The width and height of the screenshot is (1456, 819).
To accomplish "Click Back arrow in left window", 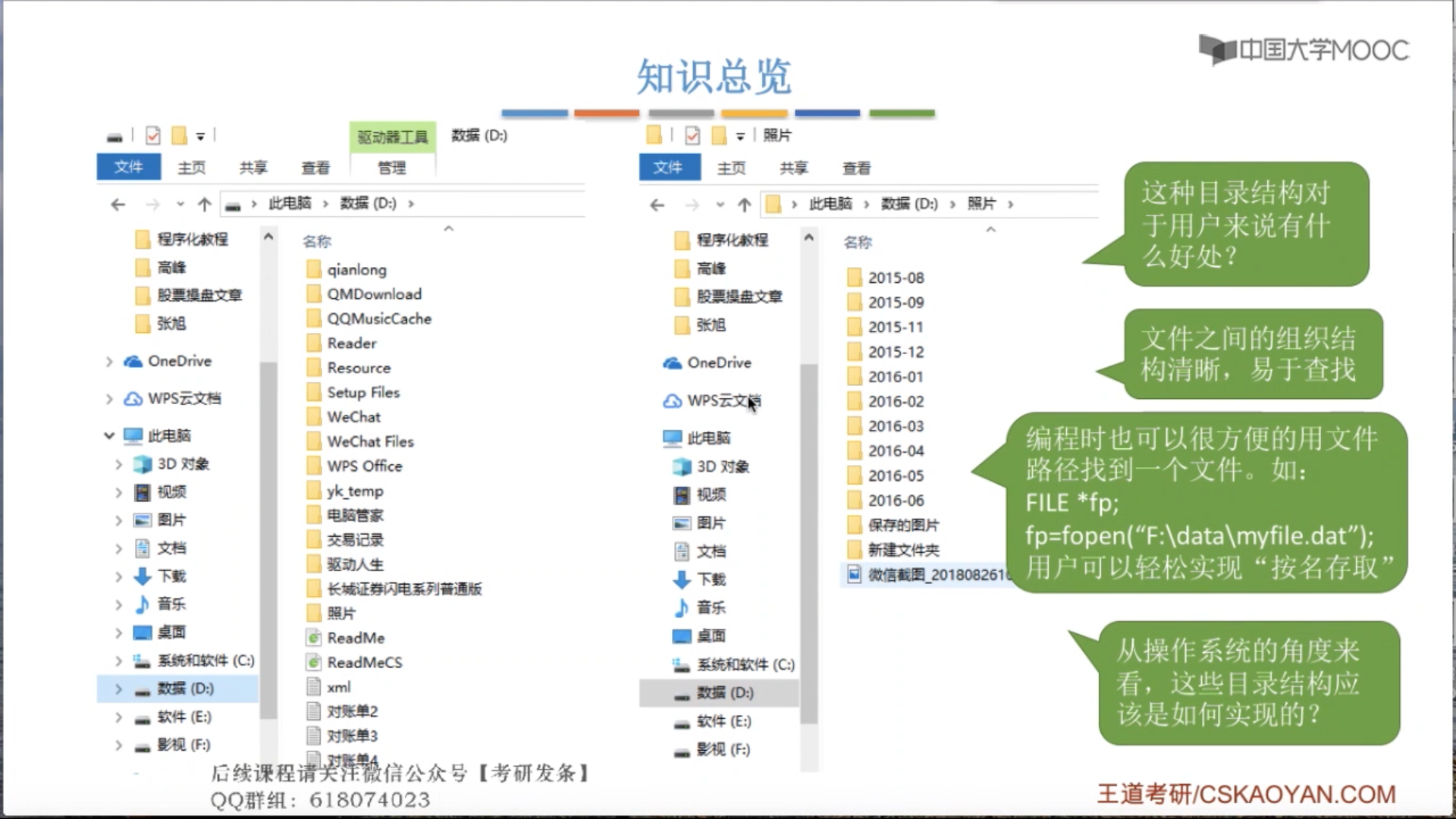I will pyautogui.click(x=118, y=205).
